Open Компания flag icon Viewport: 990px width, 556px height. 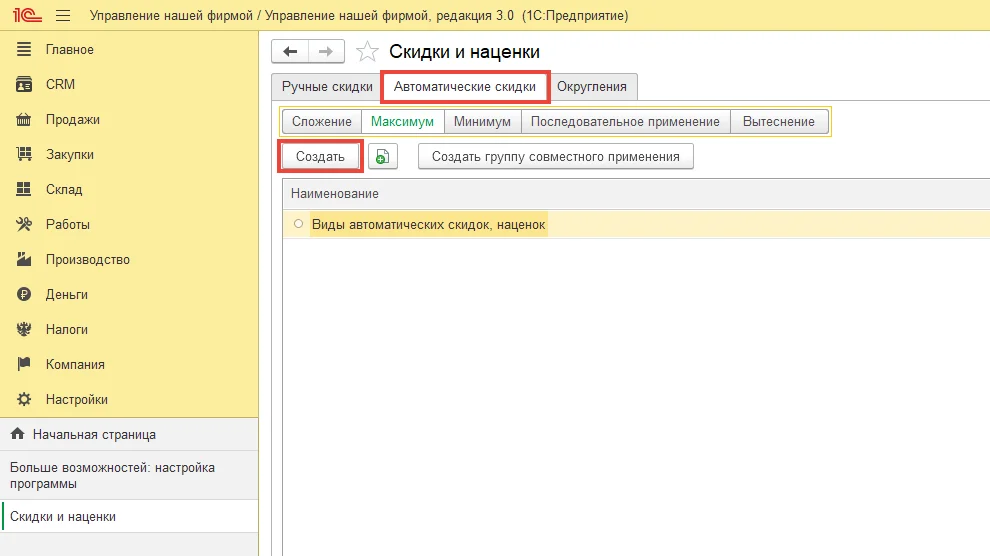(x=24, y=364)
